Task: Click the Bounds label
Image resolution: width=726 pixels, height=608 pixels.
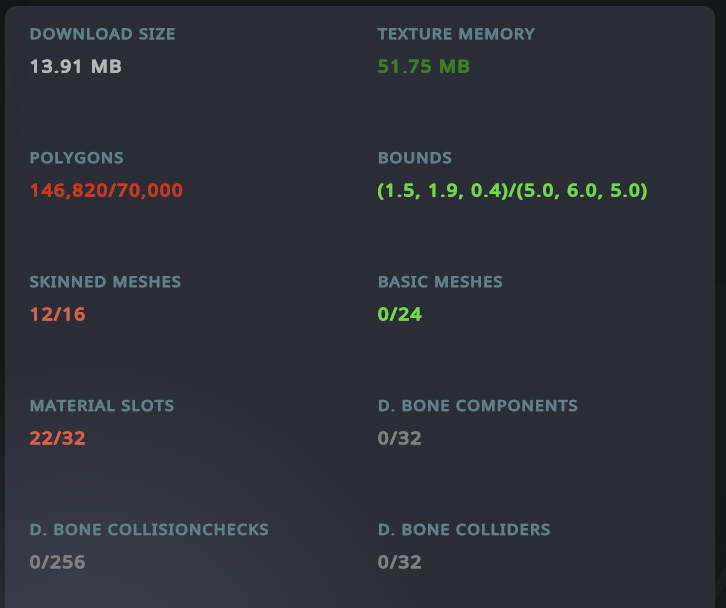Action: pos(414,158)
